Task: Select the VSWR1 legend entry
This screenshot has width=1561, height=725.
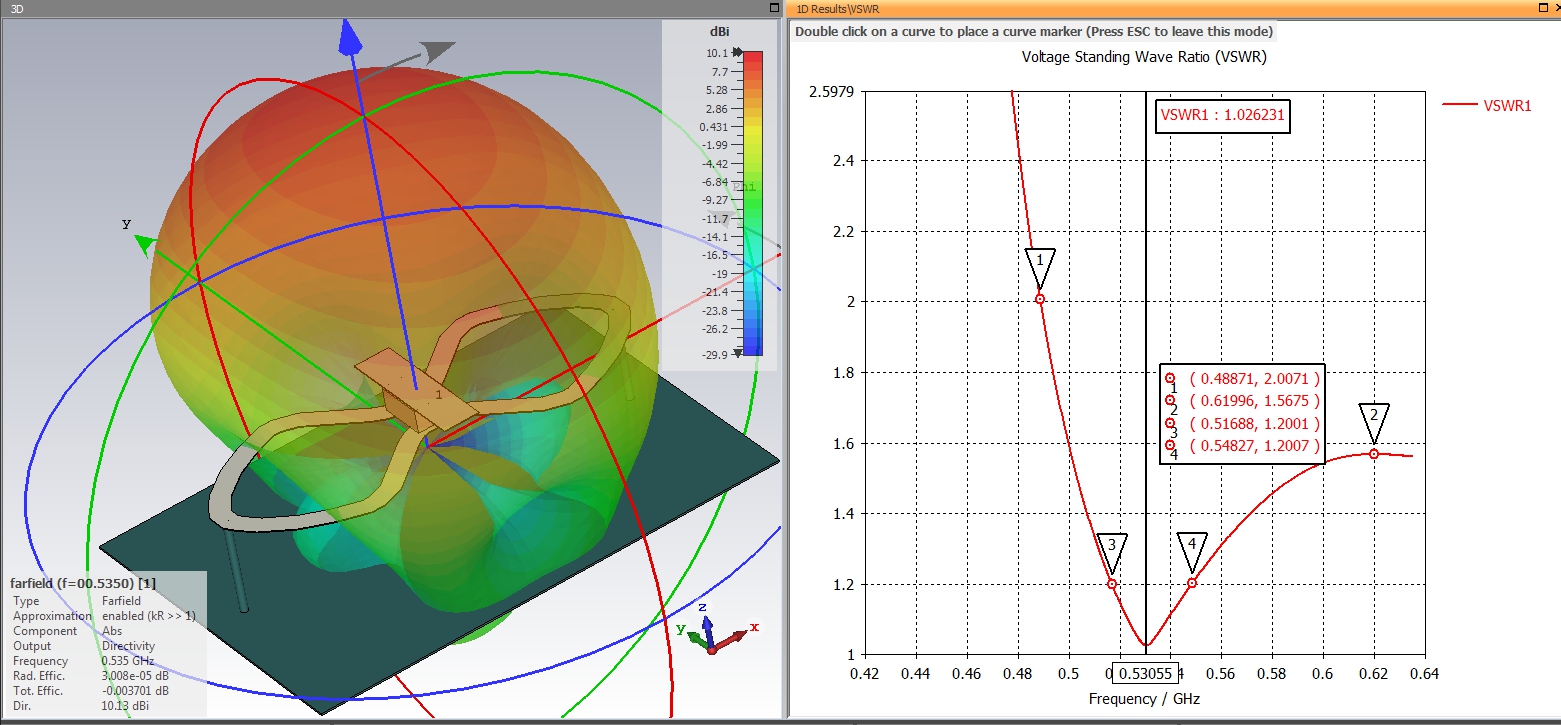Action: coord(1485,105)
